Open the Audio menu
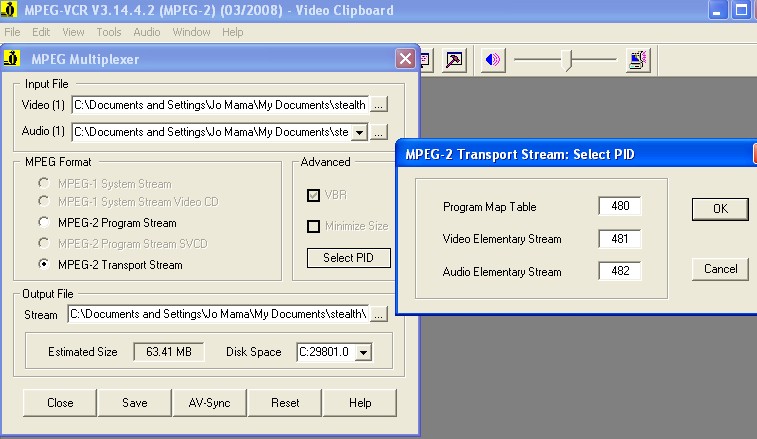 pos(147,32)
